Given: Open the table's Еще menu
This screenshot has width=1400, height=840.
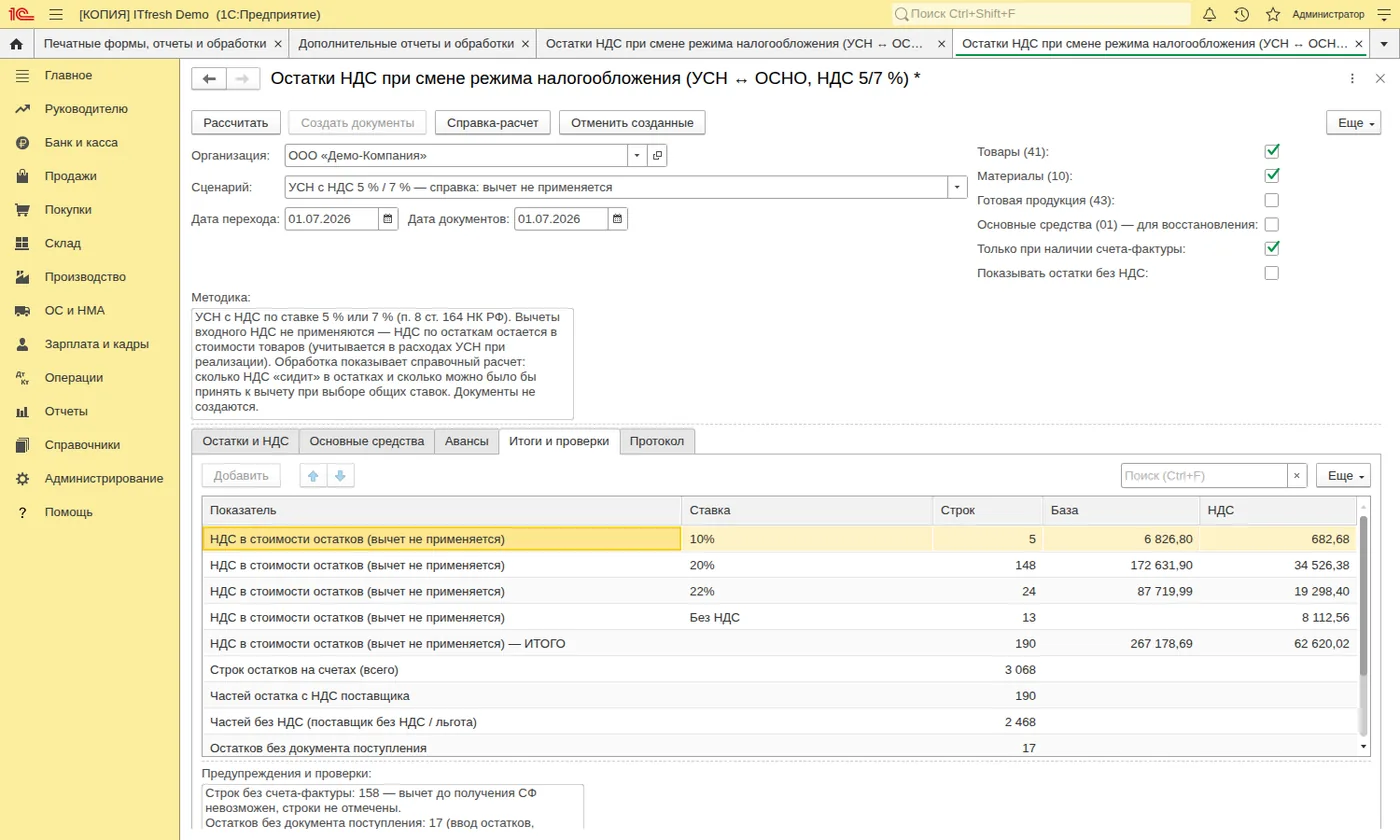Looking at the screenshot, I should pos(1343,476).
